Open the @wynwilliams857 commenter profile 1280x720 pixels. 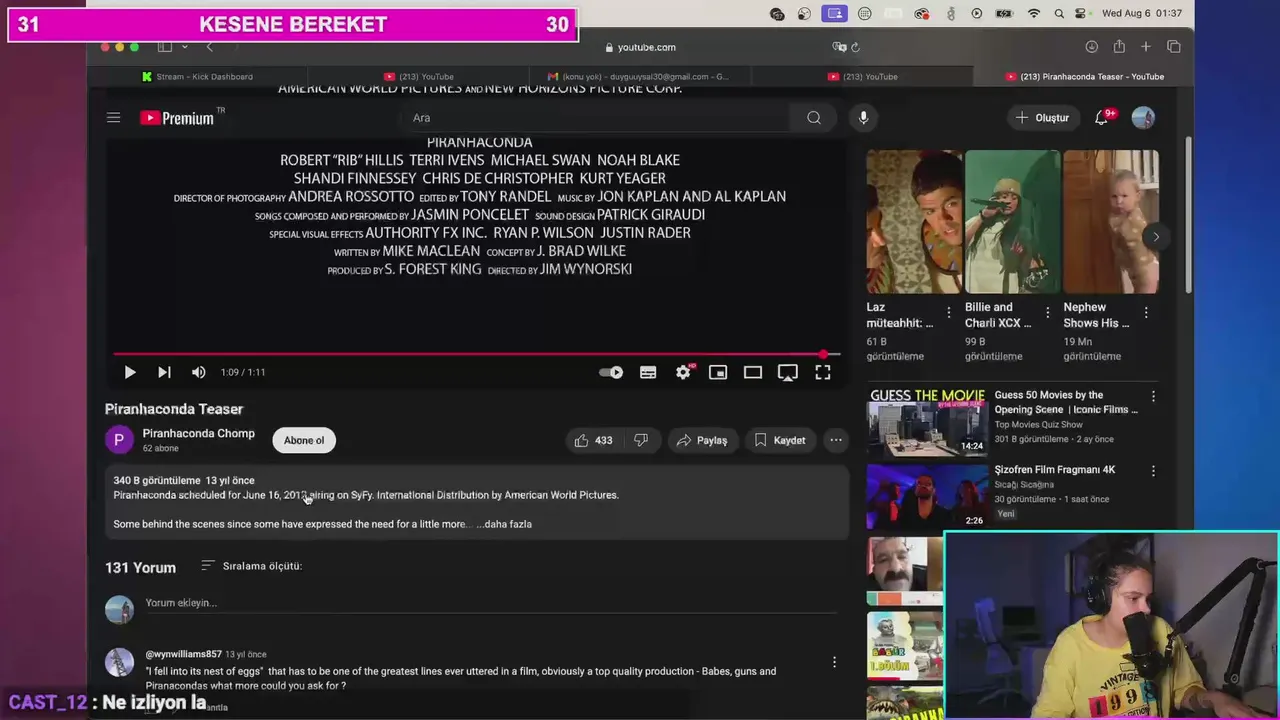(184, 654)
